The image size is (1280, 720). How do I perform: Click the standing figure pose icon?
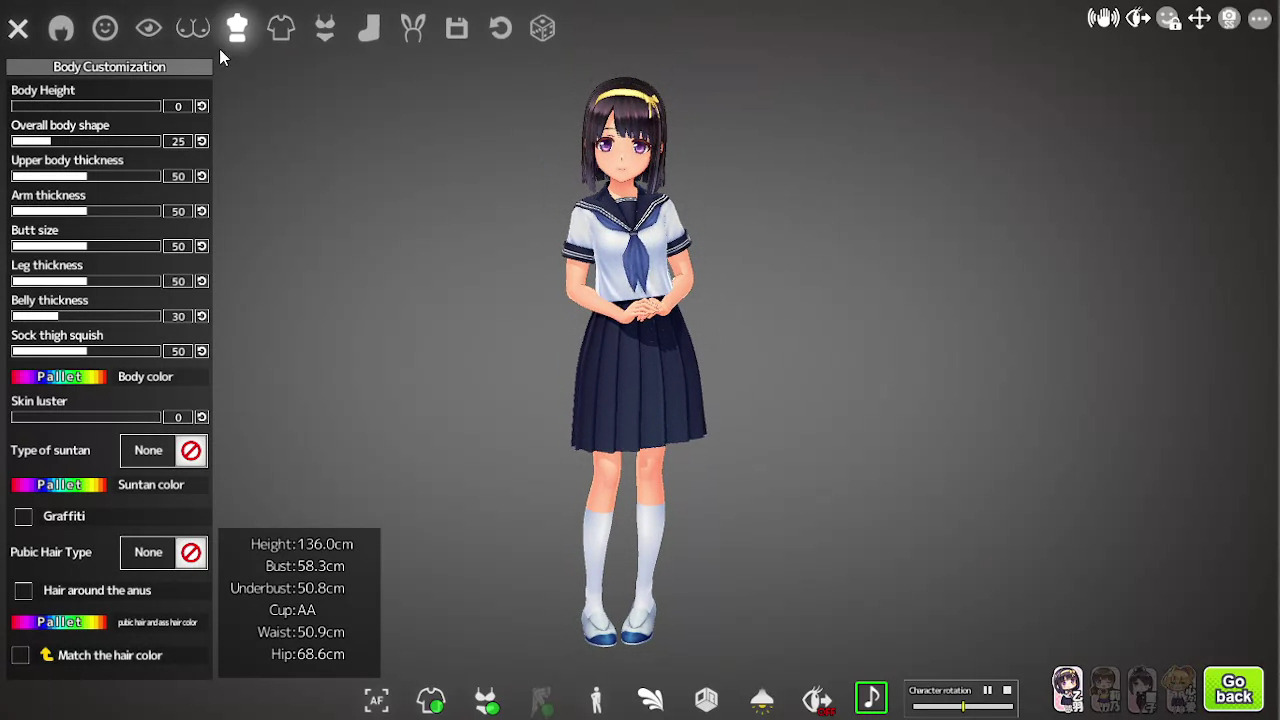[596, 700]
